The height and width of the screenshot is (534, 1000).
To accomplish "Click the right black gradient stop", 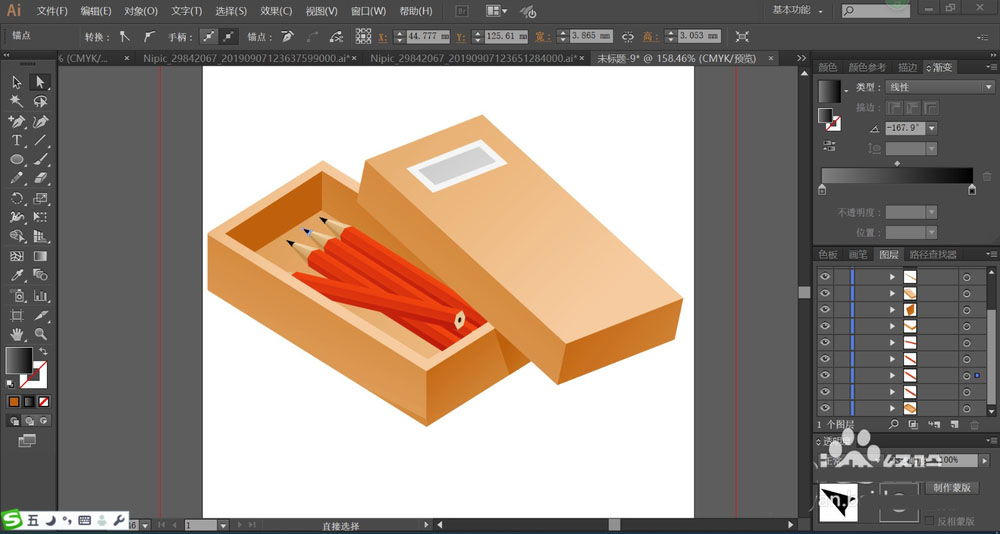I will [x=972, y=189].
